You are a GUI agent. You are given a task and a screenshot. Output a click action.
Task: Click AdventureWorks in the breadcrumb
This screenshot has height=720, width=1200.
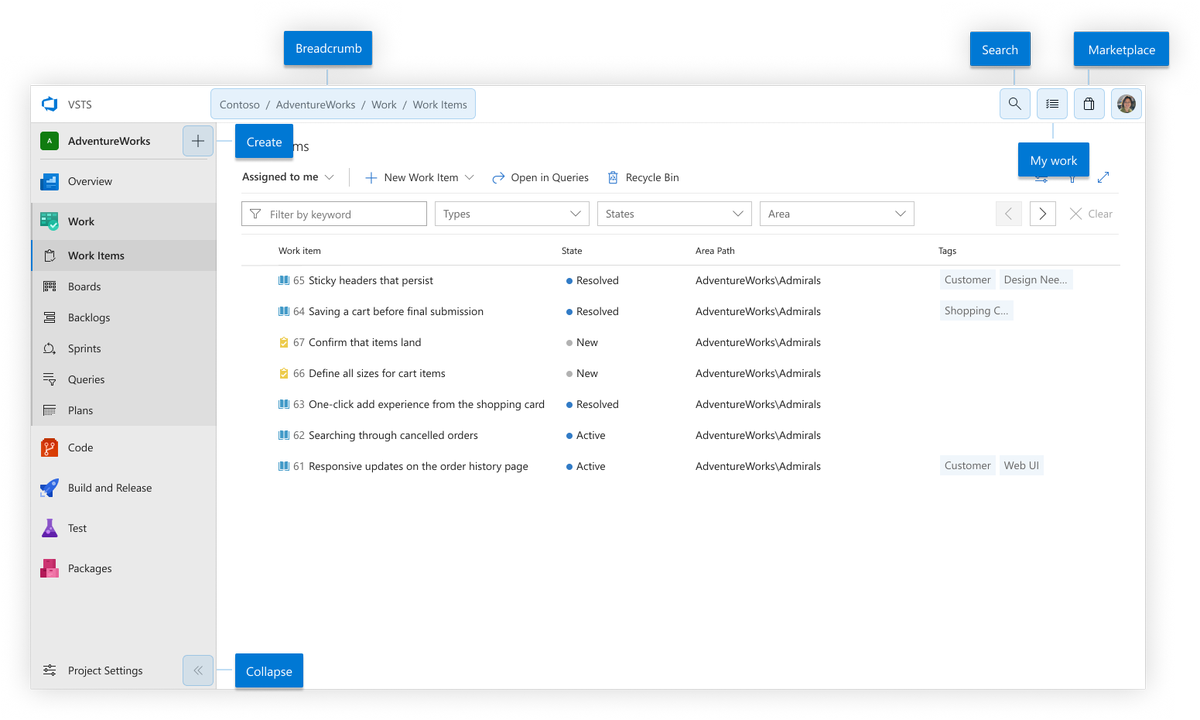pos(315,104)
